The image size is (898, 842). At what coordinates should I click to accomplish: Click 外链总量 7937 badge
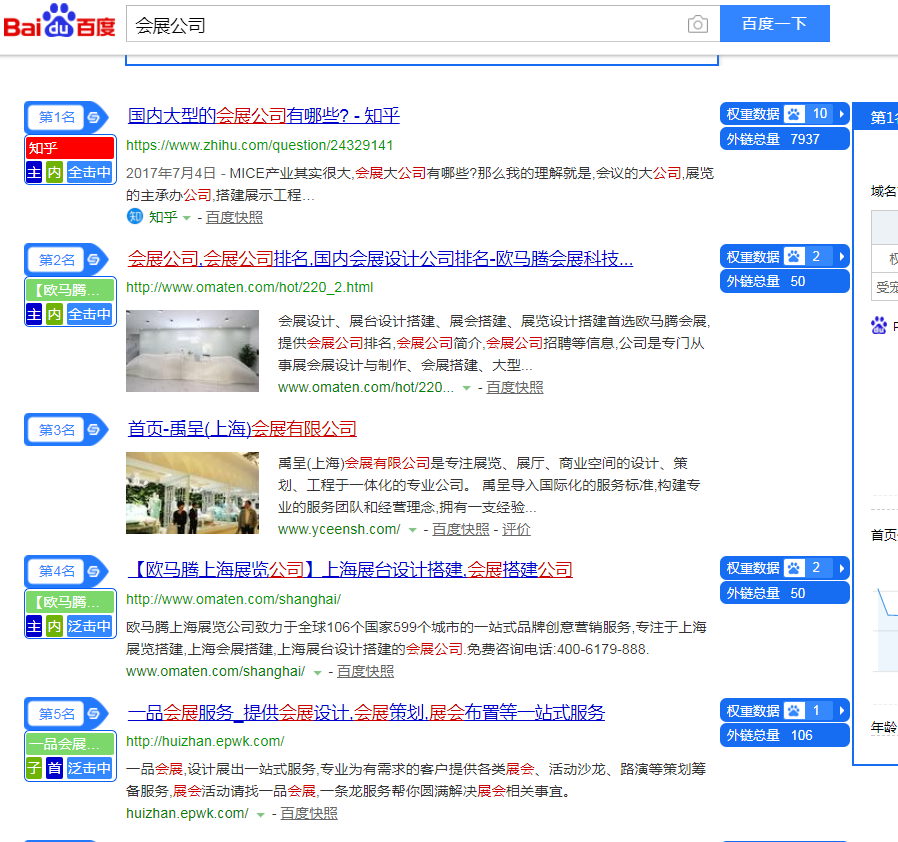(785, 139)
